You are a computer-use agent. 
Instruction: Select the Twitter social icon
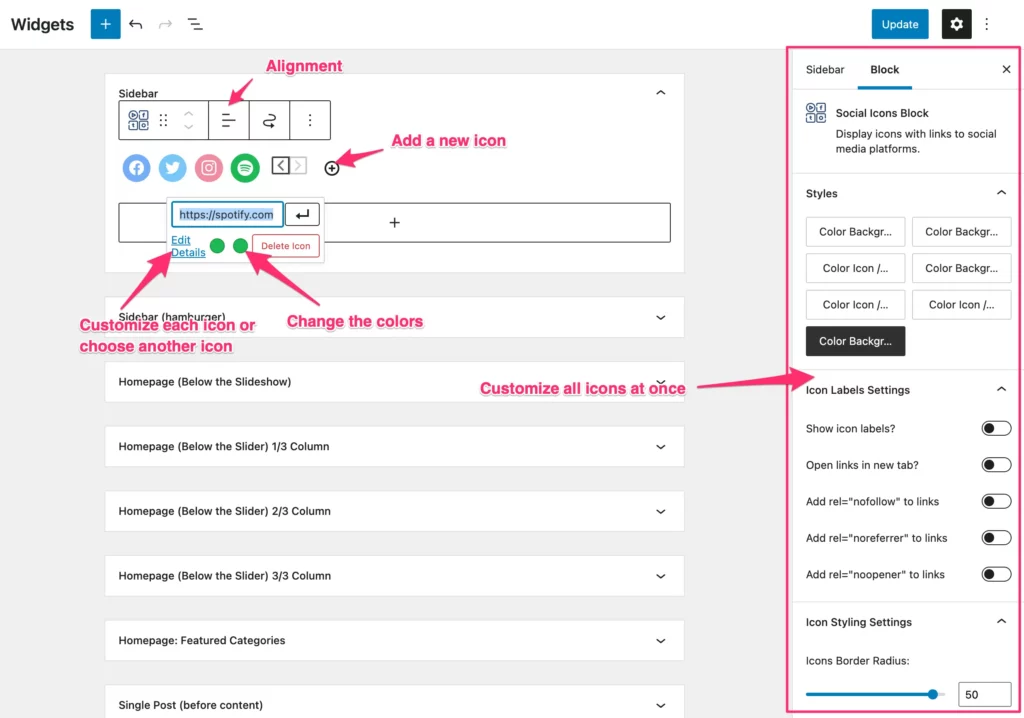(x=172, y=168)
